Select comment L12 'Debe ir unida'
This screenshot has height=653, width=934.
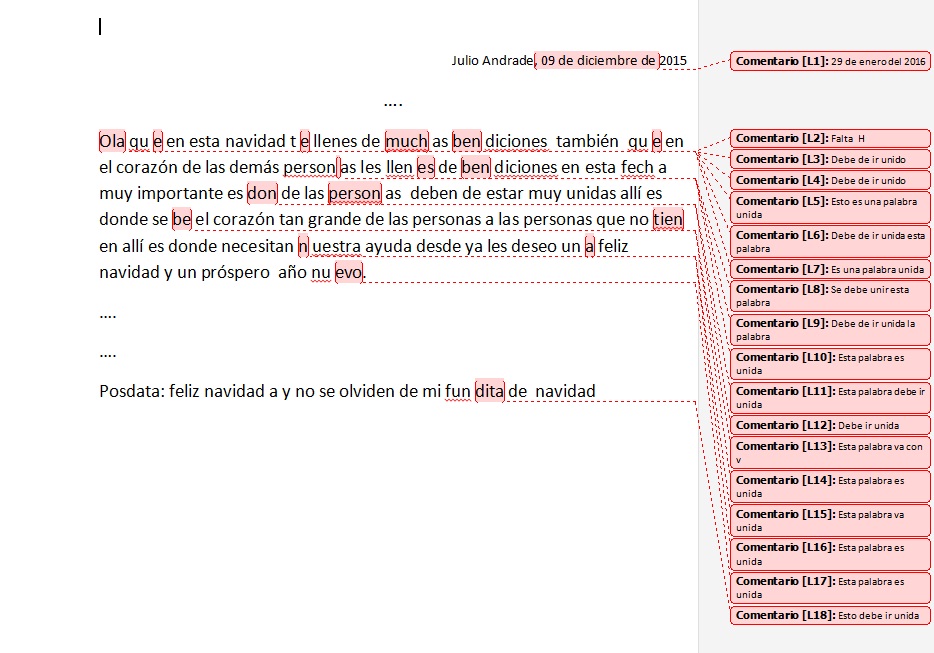coord(830,425)
